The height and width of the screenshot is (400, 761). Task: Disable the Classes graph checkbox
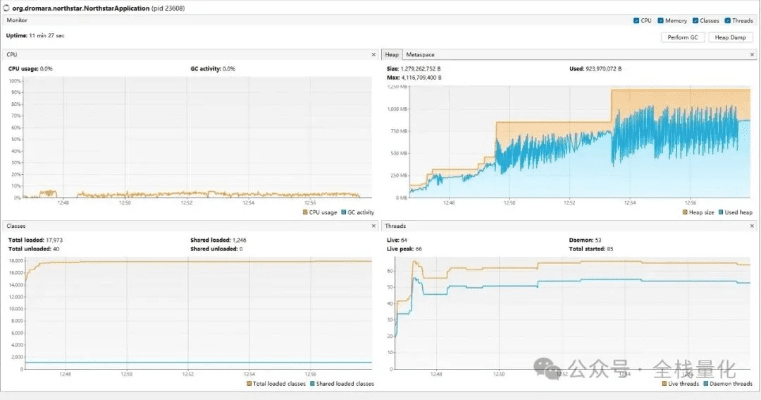click(693, 20)
